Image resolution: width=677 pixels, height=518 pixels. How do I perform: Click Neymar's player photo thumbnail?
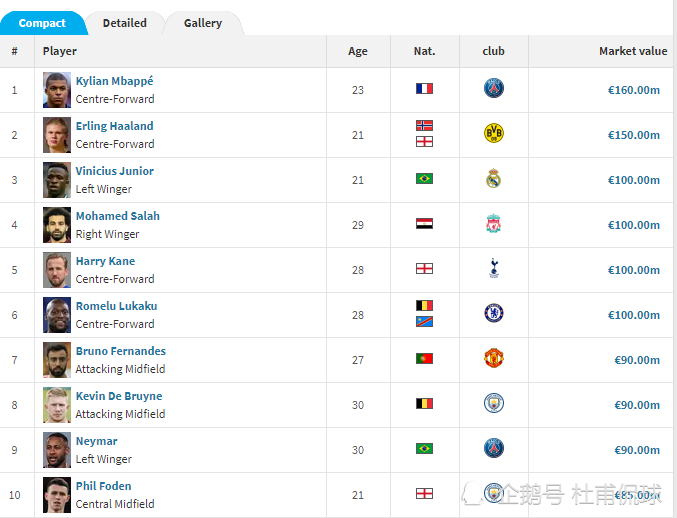tap(57, 450)
